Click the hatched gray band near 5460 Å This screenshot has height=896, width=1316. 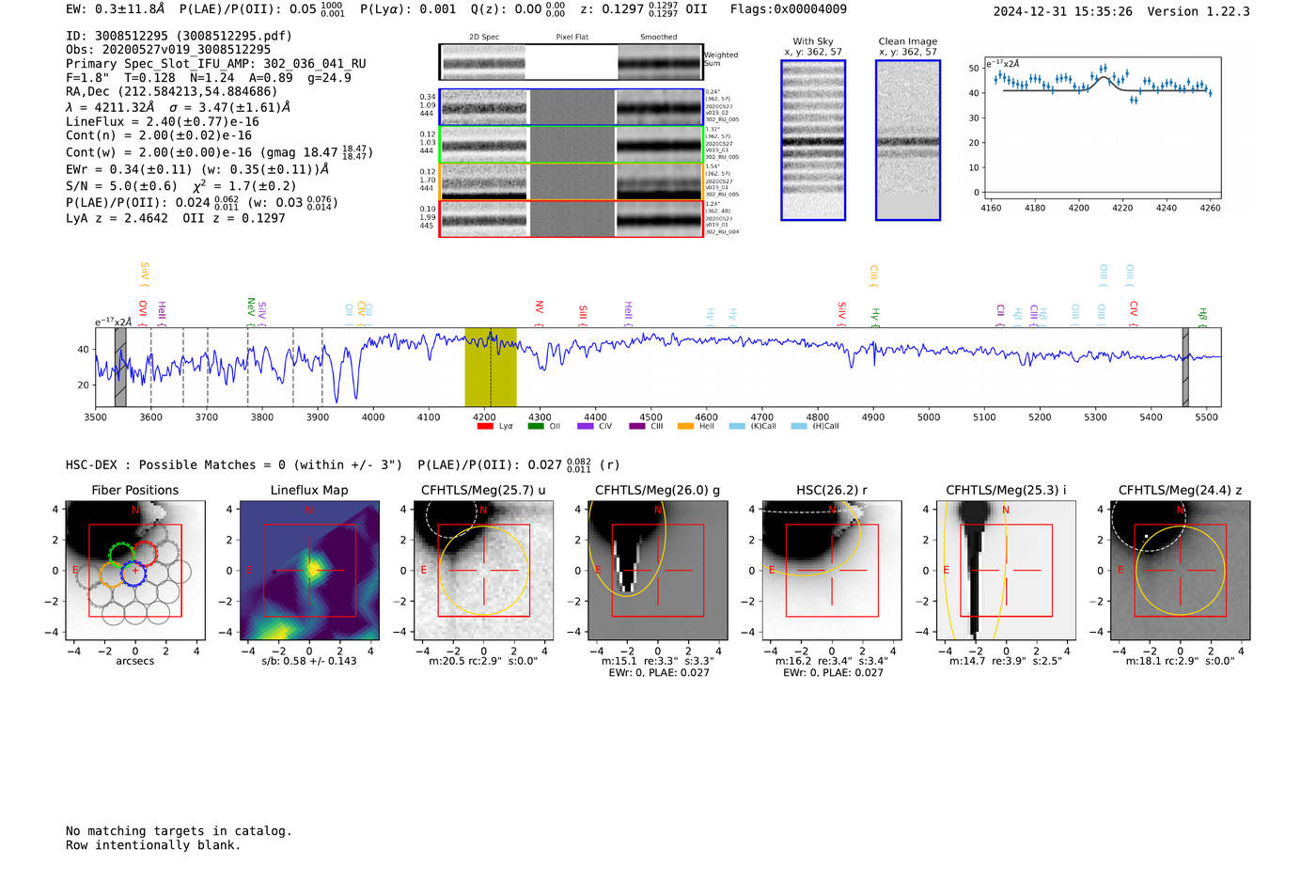tap(1185, 367)
